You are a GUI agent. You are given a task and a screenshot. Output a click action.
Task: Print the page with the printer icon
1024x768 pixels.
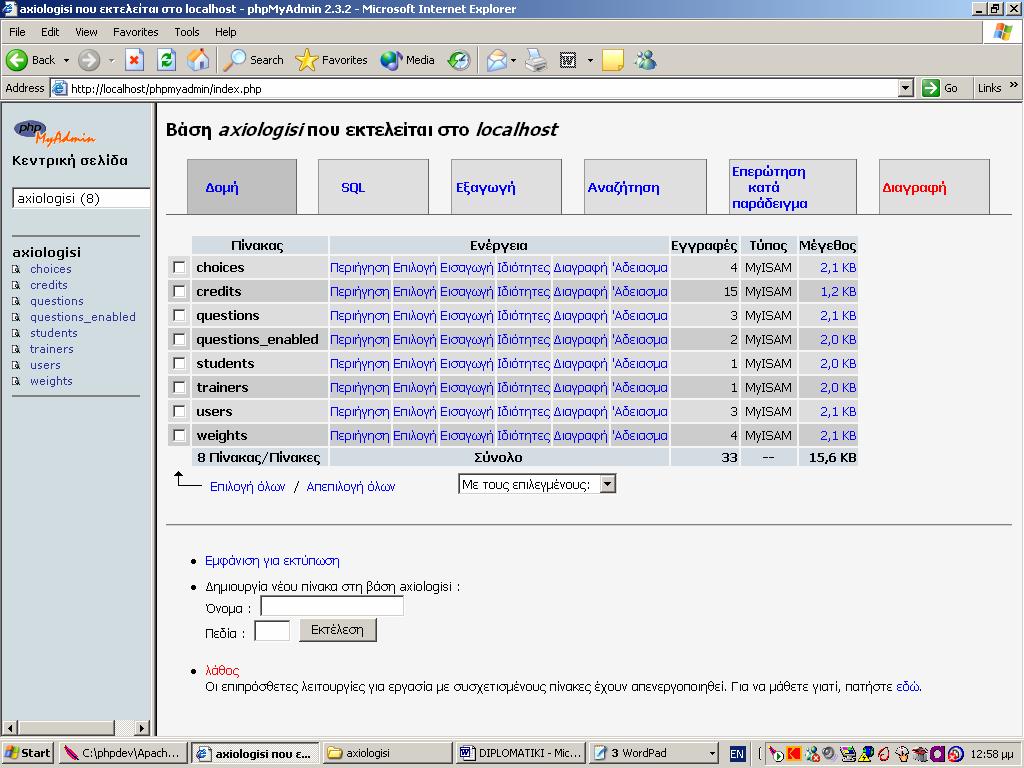(x=536, y=60)
